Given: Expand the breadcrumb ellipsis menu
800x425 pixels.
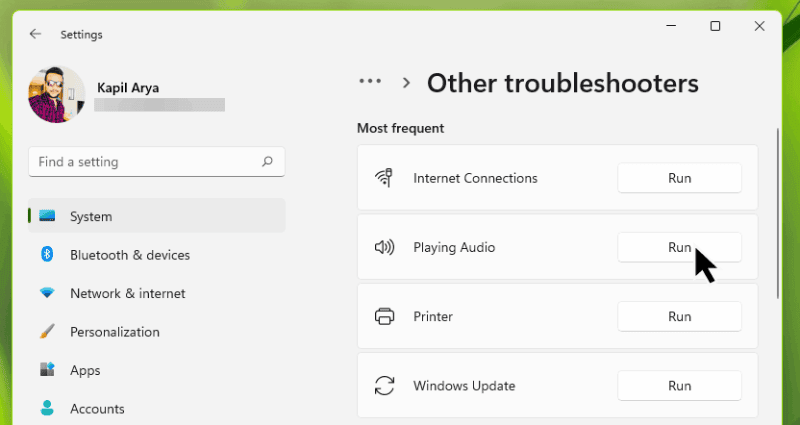Looking at the screenshot, I should (x=370, y=82).
